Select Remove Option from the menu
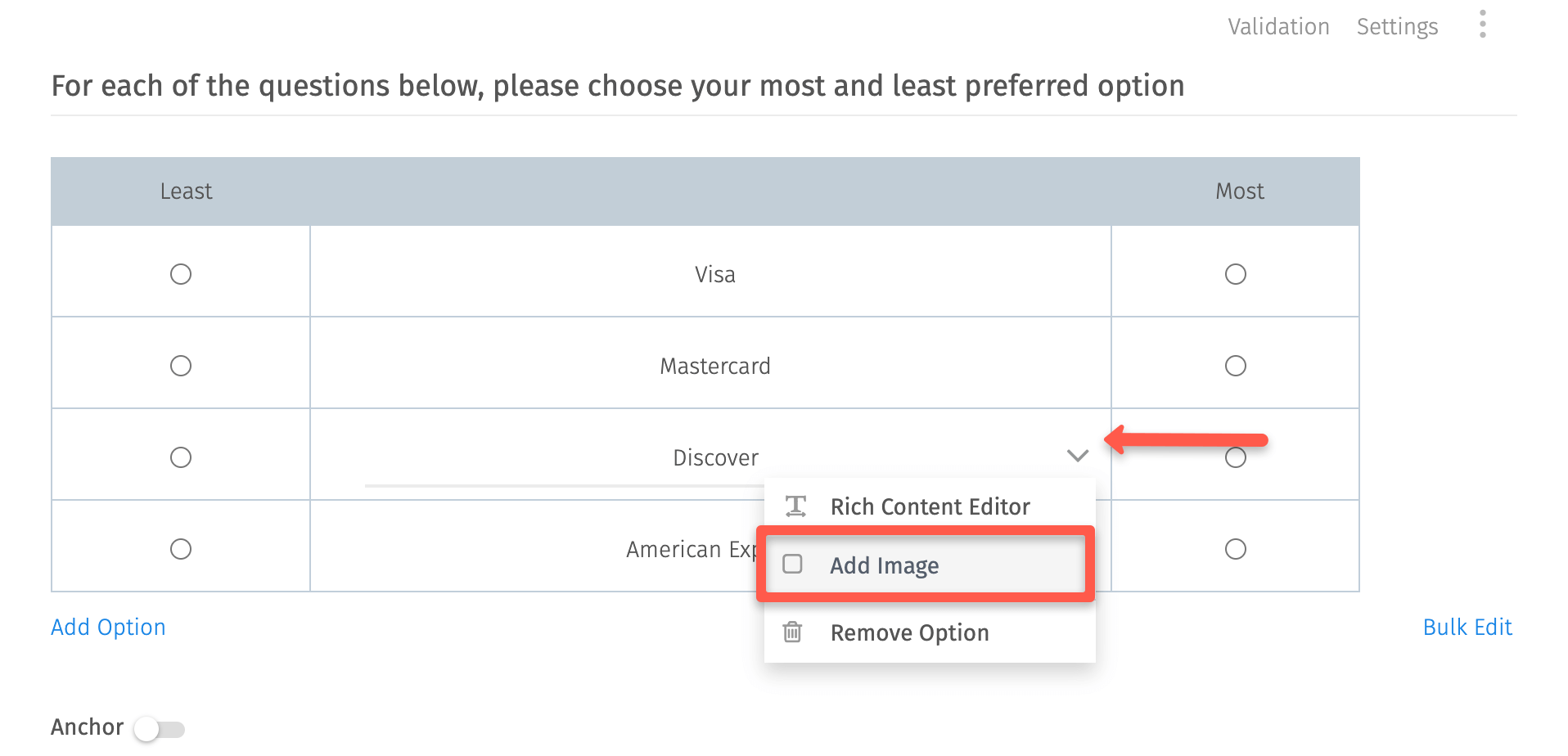 point(908,632)
